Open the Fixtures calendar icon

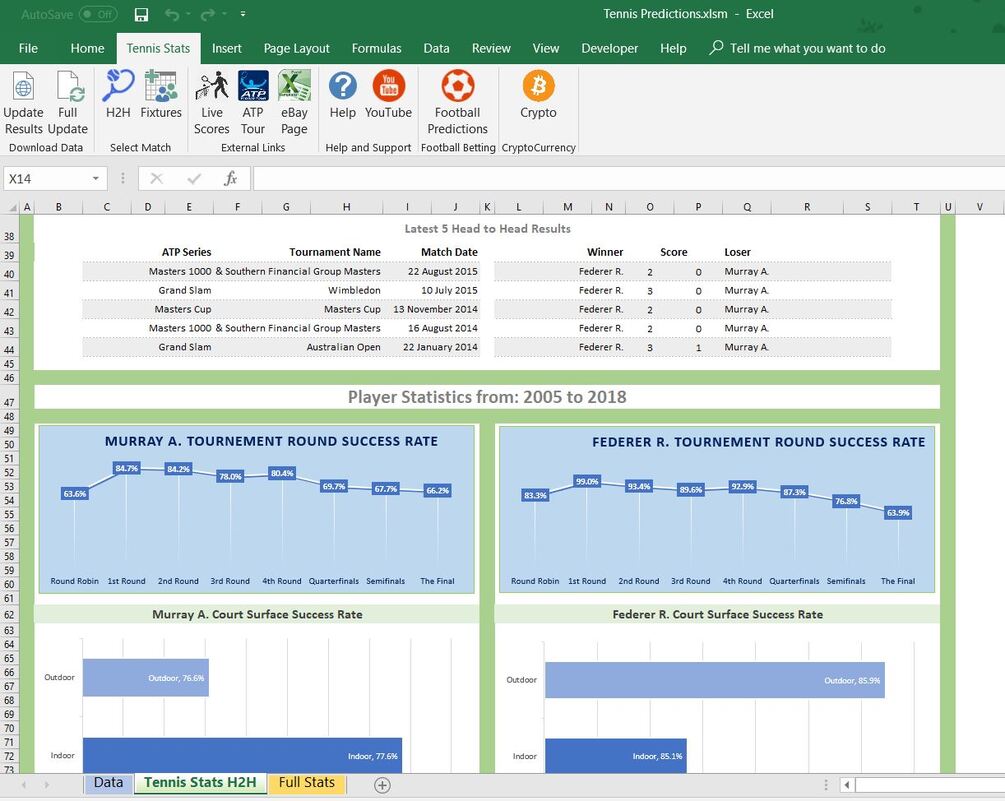pos(161,86)
